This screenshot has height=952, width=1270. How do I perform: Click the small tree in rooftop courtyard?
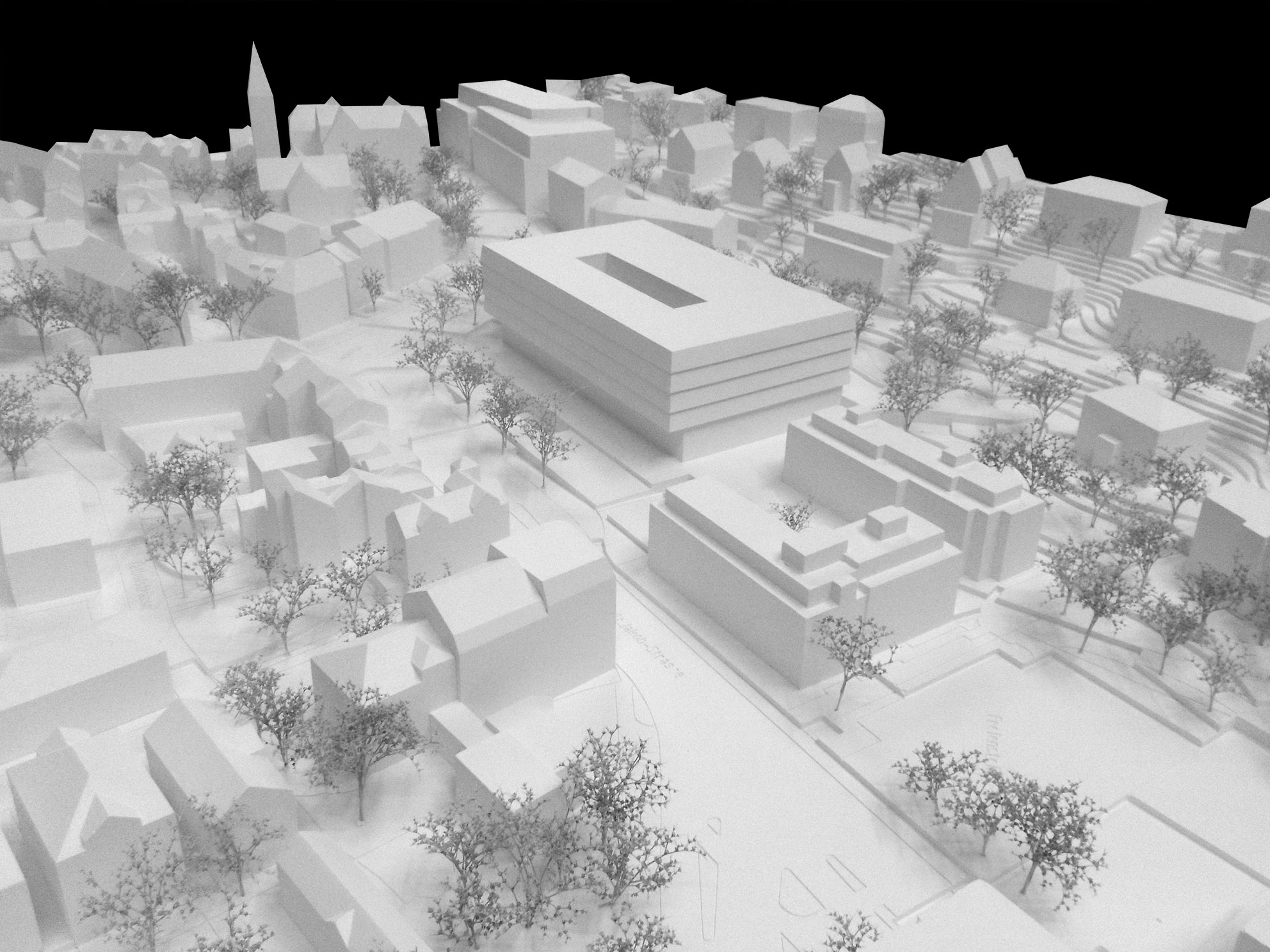[x=794, y=517]
